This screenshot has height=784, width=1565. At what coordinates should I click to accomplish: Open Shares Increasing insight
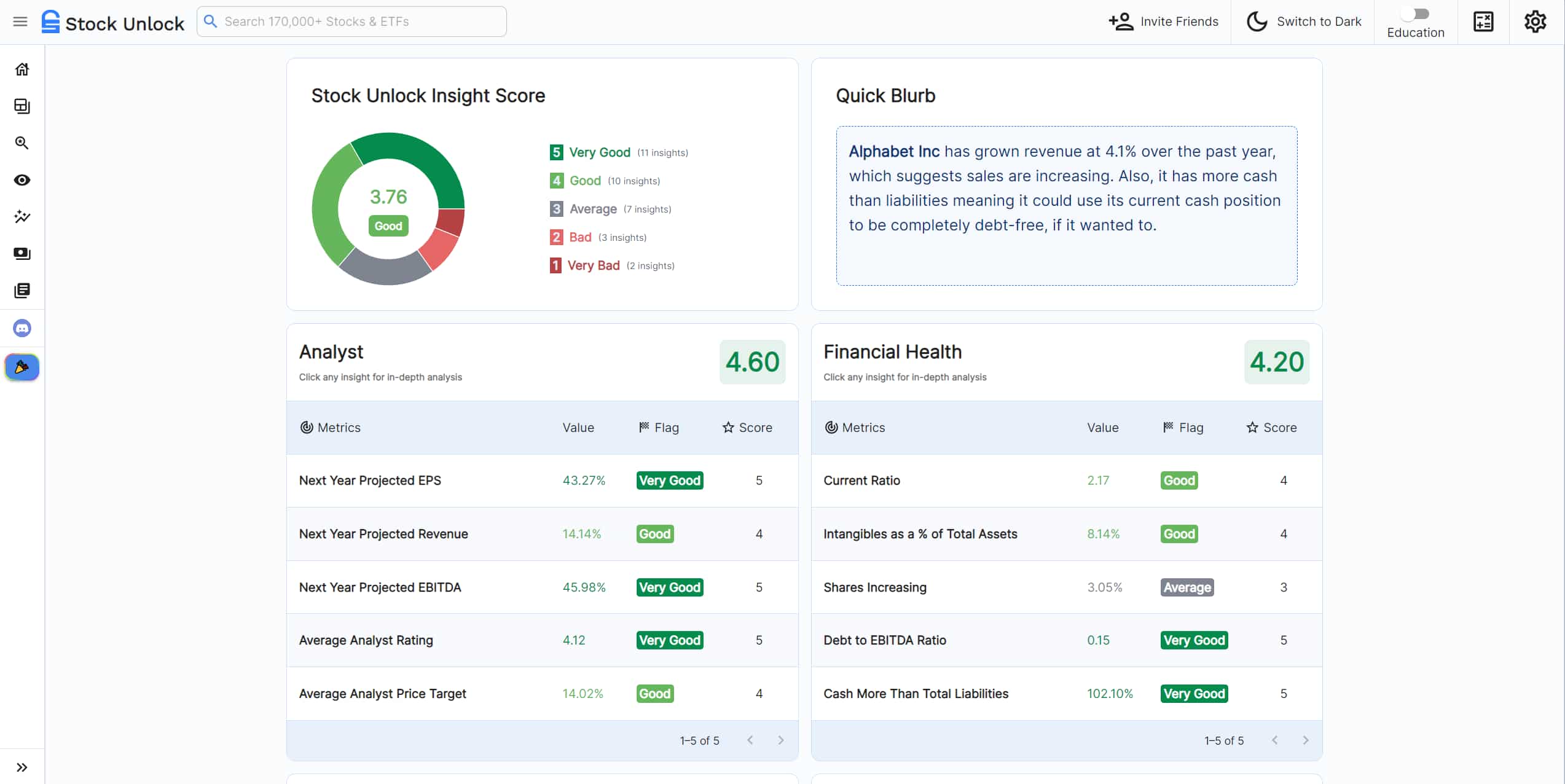click(1067, 588)
